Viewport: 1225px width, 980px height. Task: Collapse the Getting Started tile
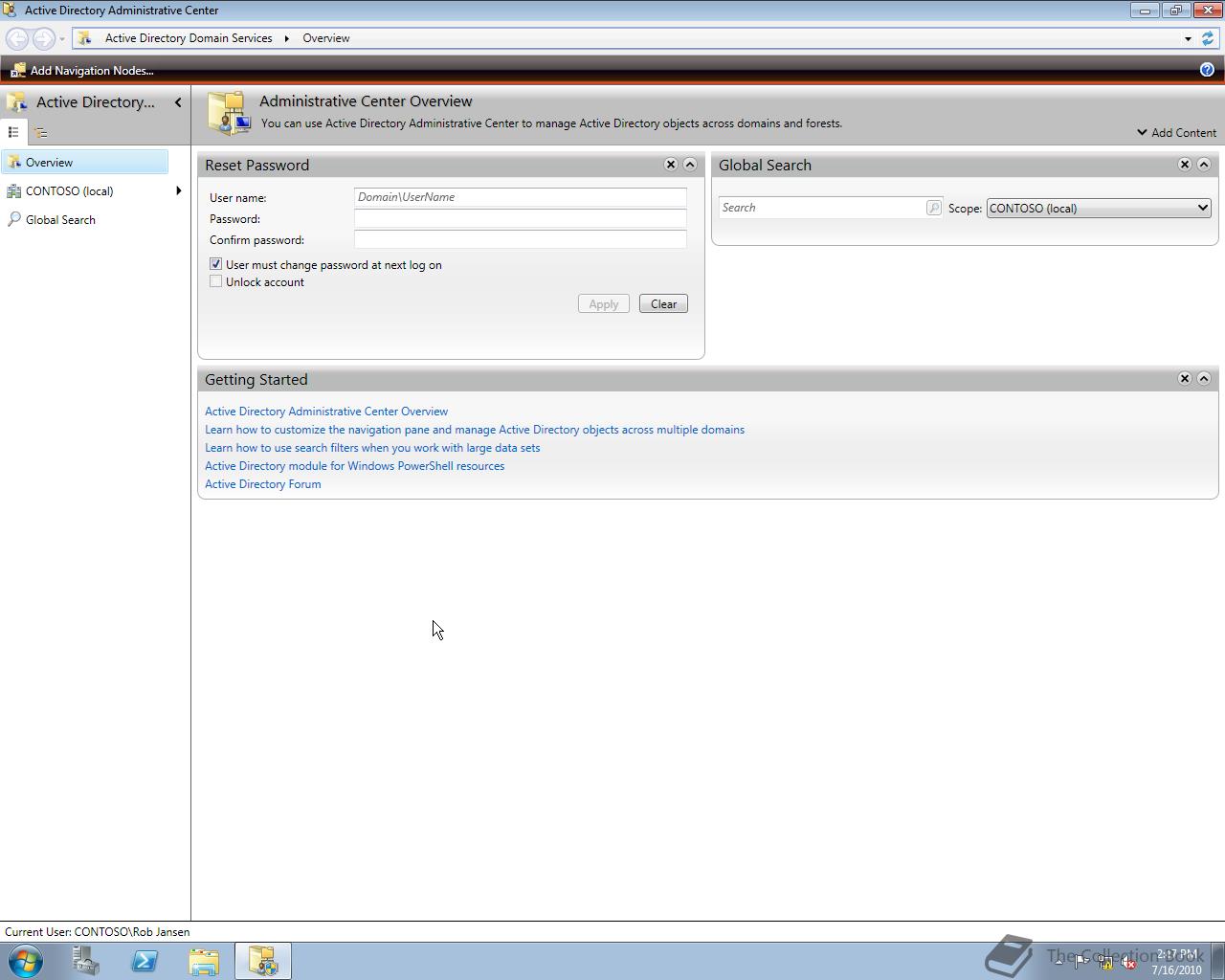[1204, 379]
